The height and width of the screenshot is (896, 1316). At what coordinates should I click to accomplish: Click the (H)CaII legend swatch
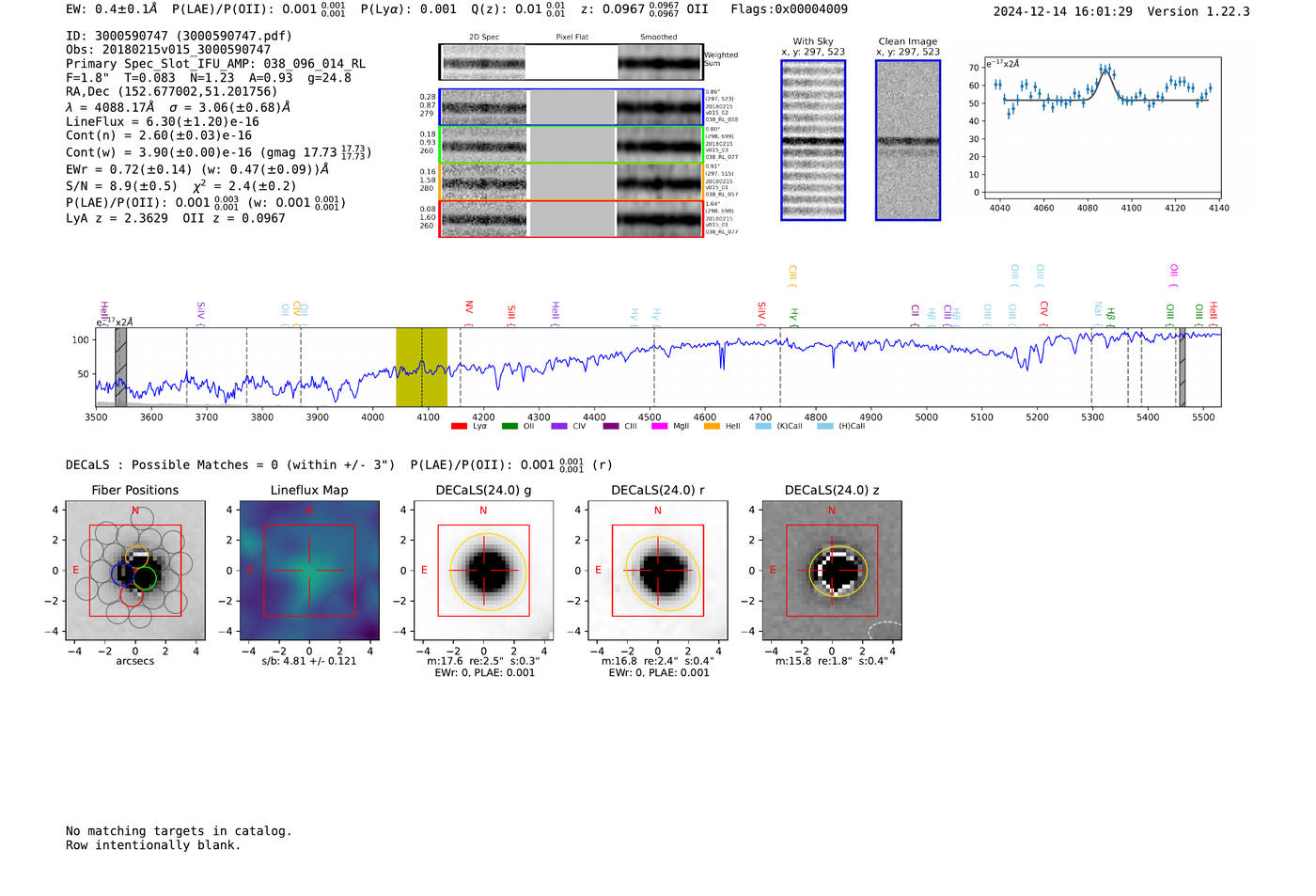[825, 426]
